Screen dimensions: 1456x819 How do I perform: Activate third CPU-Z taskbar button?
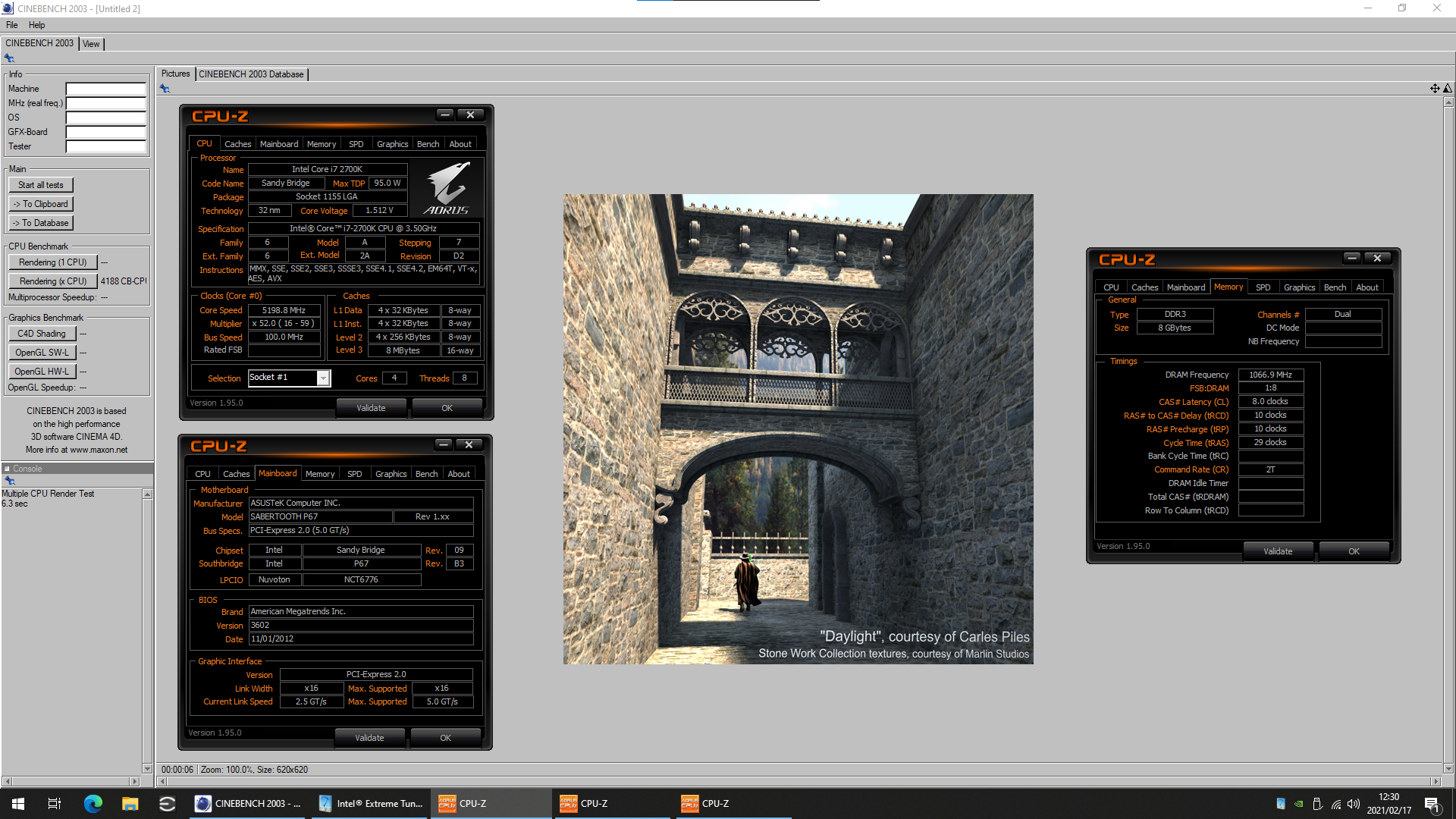734,804
